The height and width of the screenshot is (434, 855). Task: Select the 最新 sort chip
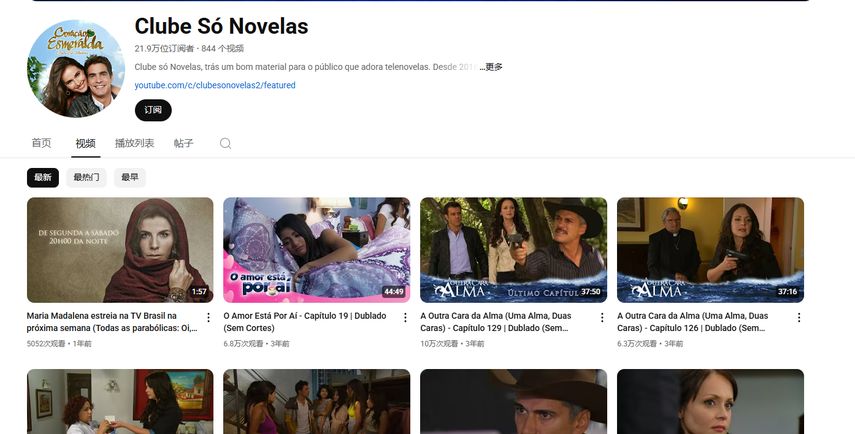click(x=43, y=177)
